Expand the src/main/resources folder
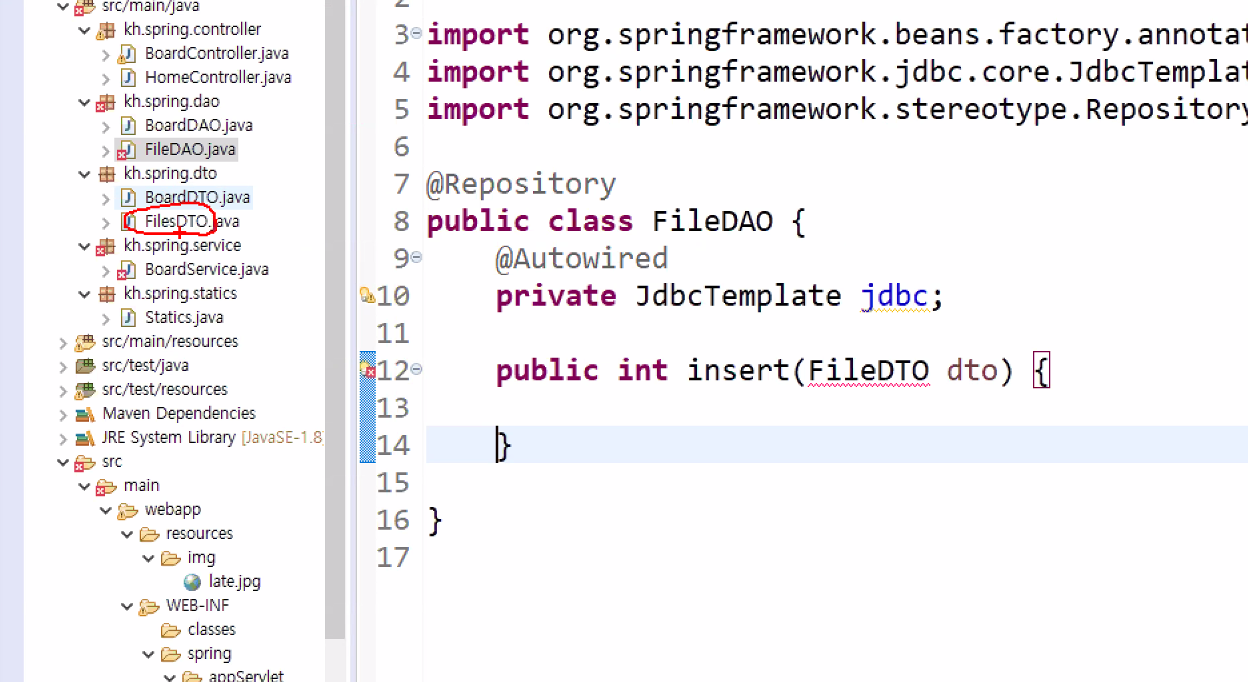This screenshot has width=1248, height=682. (64, 341)
